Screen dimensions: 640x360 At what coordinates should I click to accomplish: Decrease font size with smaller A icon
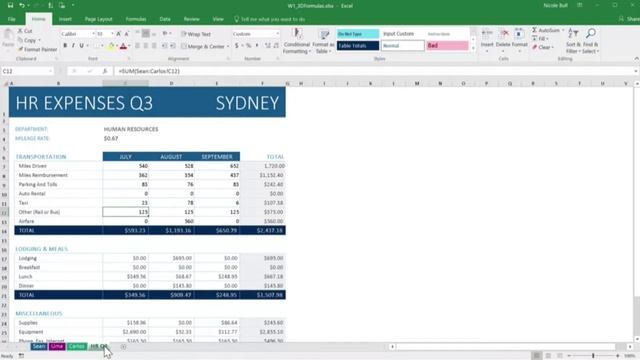[x=127, y=34]
